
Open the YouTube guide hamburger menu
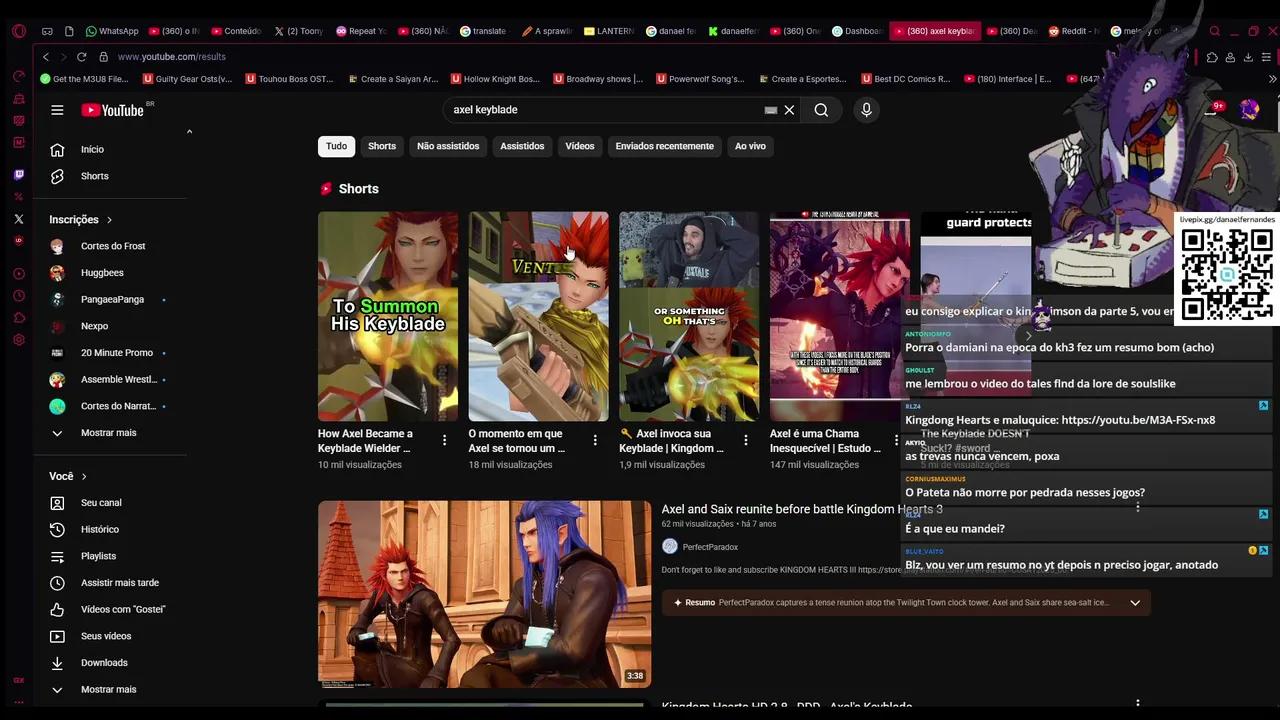(57, 110)
